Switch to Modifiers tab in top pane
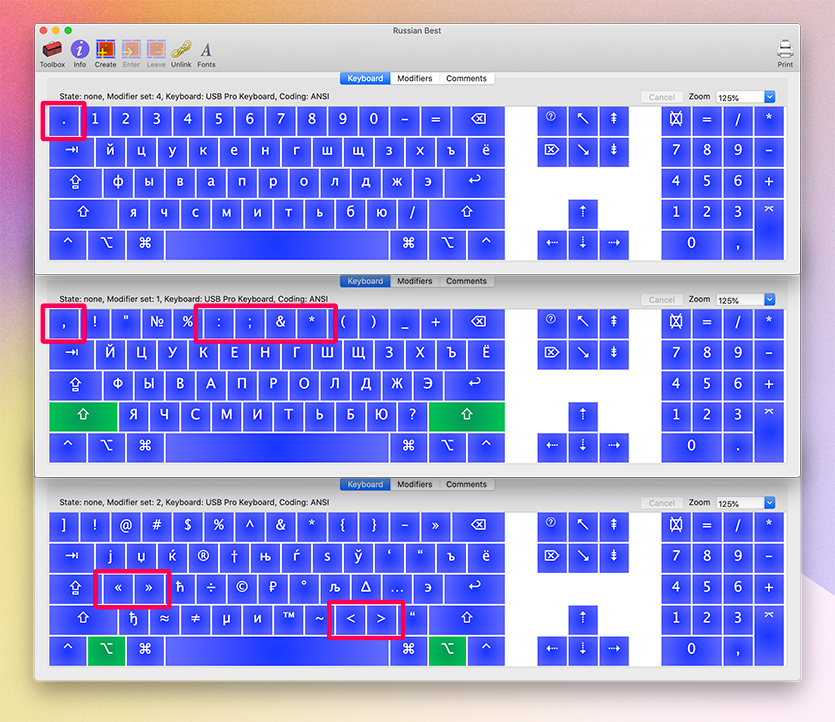Image resolution: width=835 pixels, height=722 pixels. [415, 78]
